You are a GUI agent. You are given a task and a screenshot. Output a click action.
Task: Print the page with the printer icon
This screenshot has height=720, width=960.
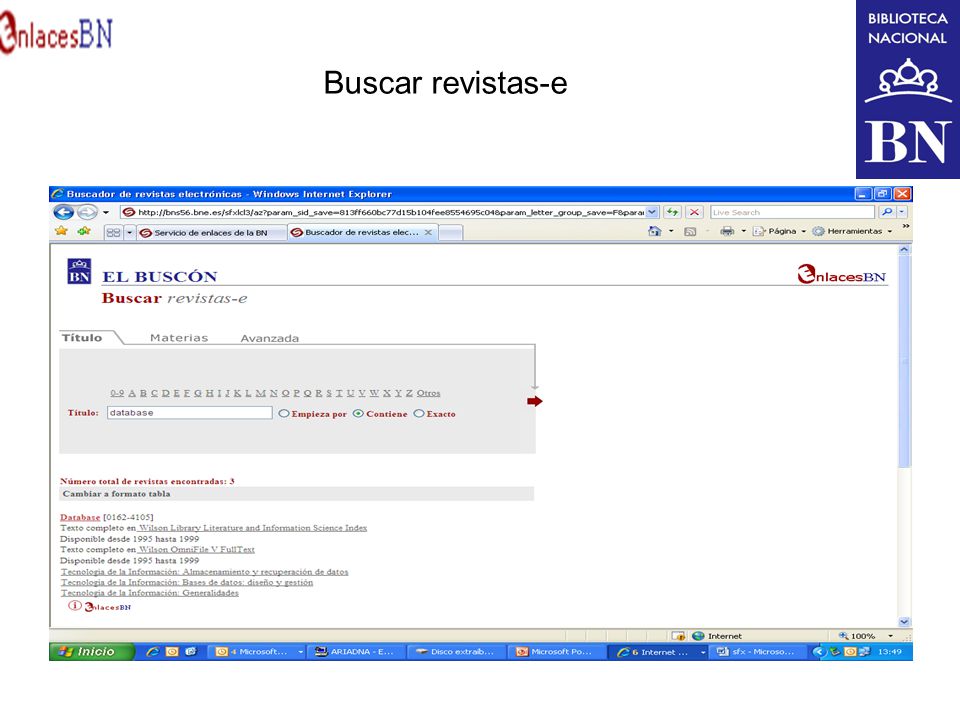pyautogui.click(x=727, y=231)
